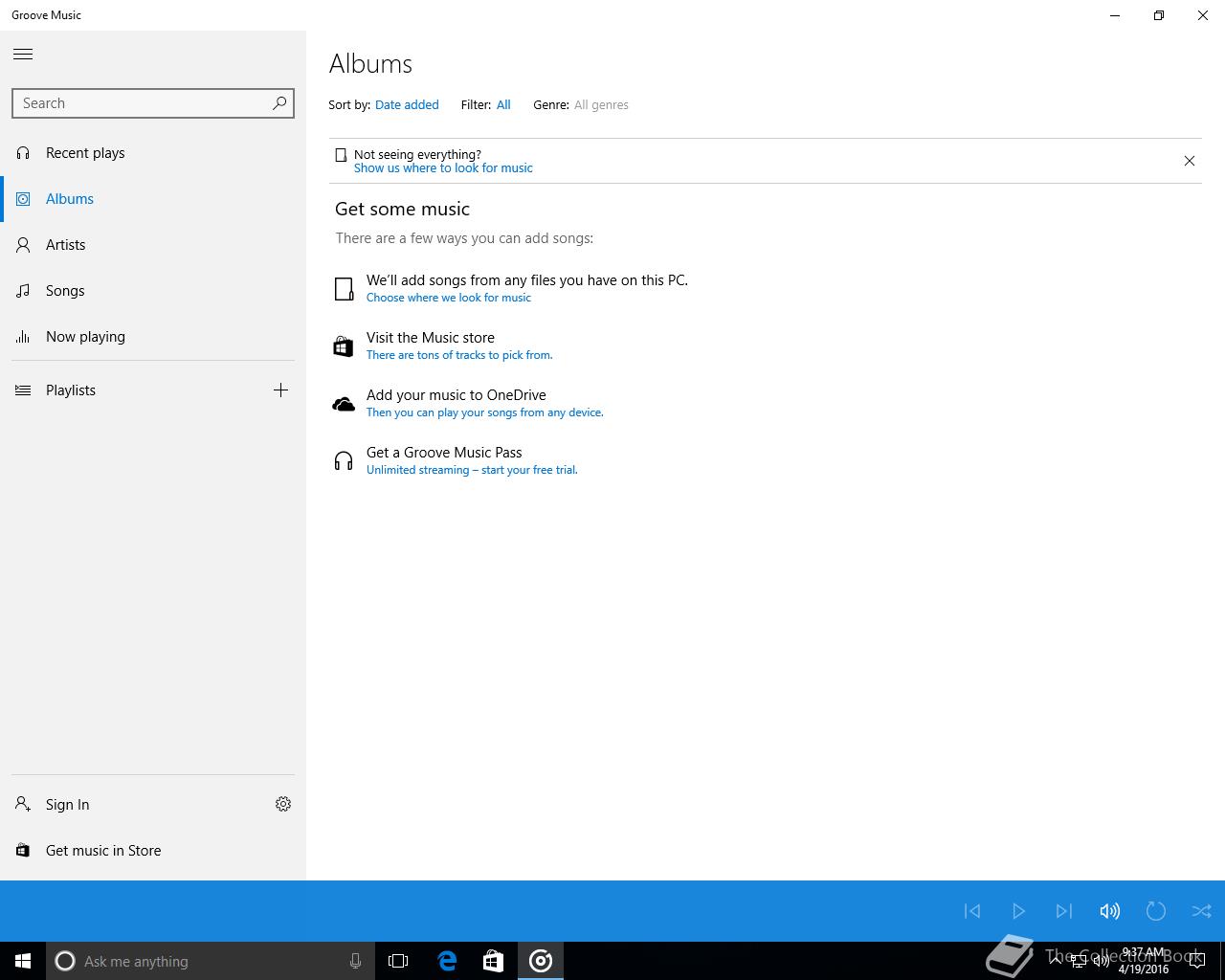The width and height of the screenshot is (1225, 980).
Task: Click 'Show us where to look for music'
Action: pyautogui.click(x=443, y=168)
